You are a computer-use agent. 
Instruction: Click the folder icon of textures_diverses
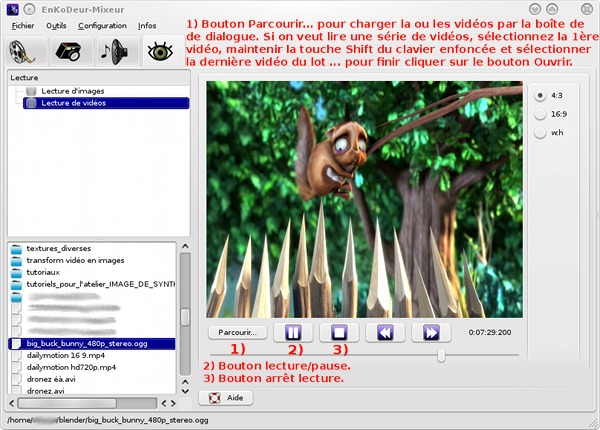coord(16,249)
